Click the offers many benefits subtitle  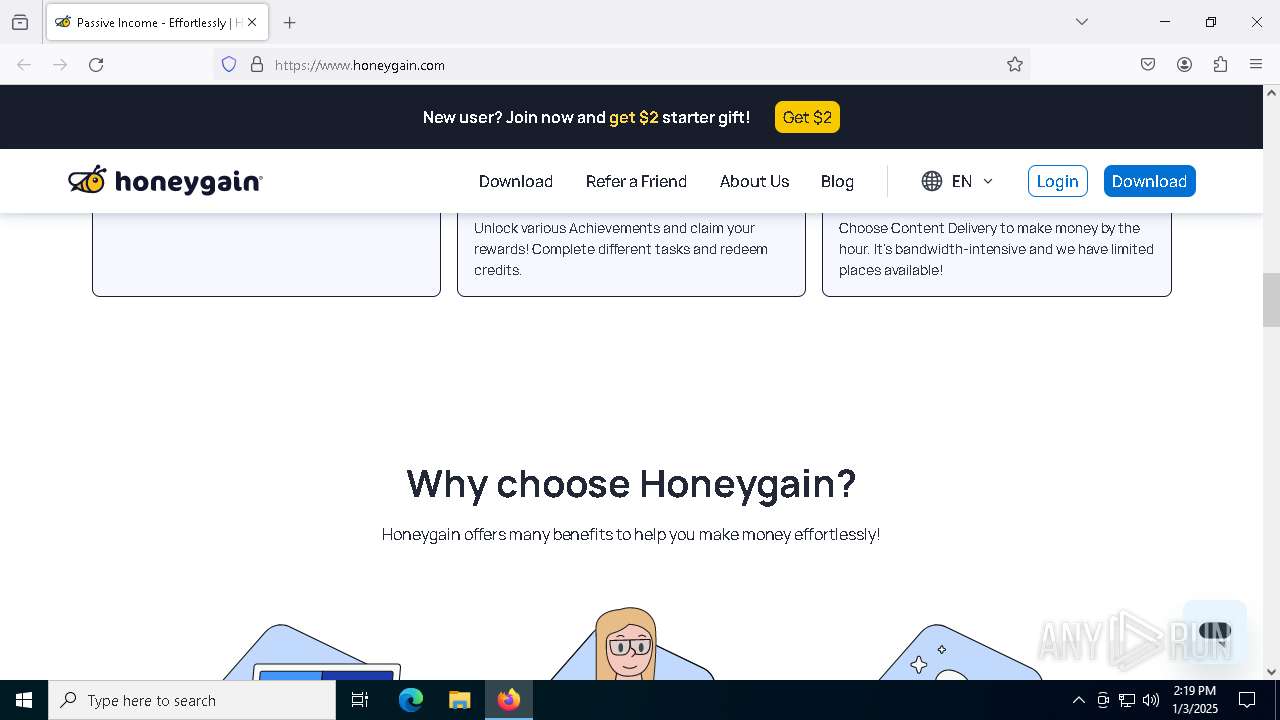coord(631,534)
